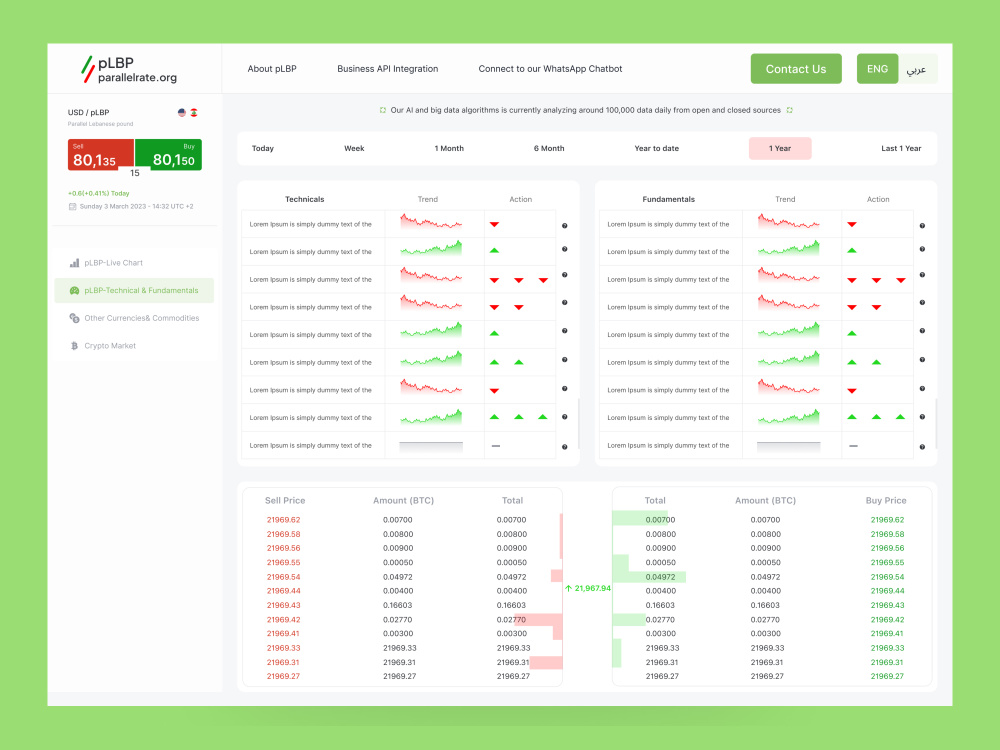Image resolution: width=1000 pixels, height=750 pixels.
Task: Click red down arrow in first Fundamentals row
Action: 852,224
